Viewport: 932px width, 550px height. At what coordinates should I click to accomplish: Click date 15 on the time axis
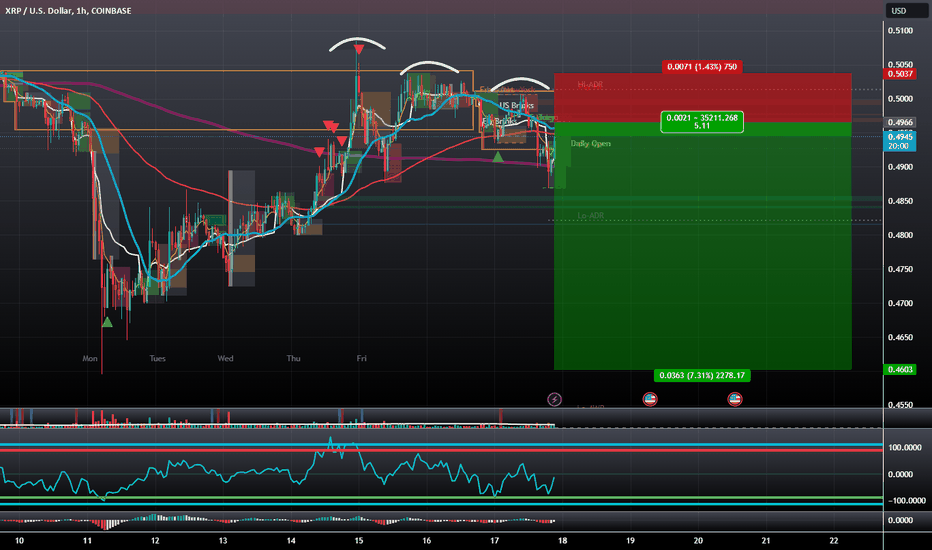click(x=358, y=540)
